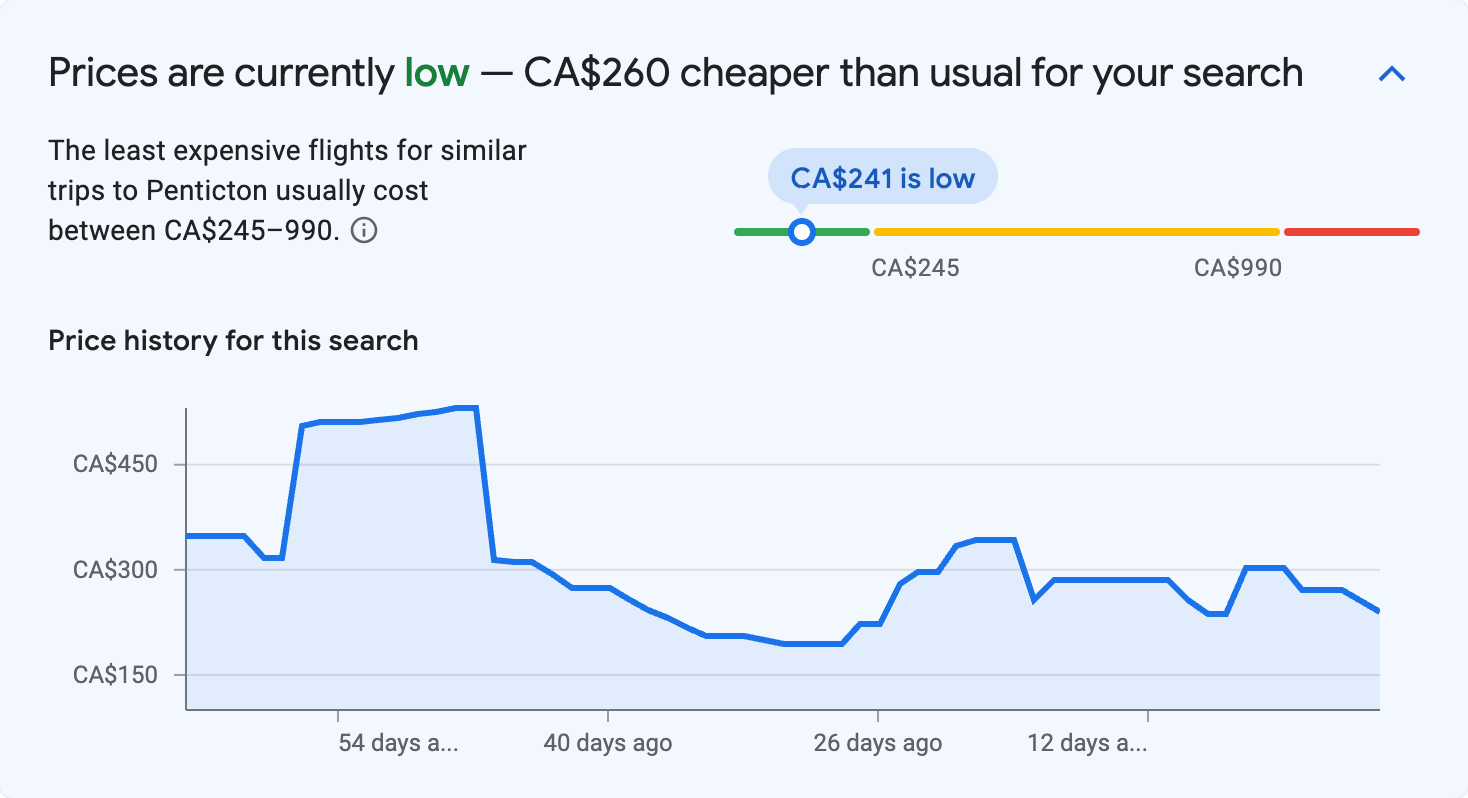Click the CA$450 y-axis label
This screenshot has width=1468, height=798.
pyautogui.click(x=115, y=465)
